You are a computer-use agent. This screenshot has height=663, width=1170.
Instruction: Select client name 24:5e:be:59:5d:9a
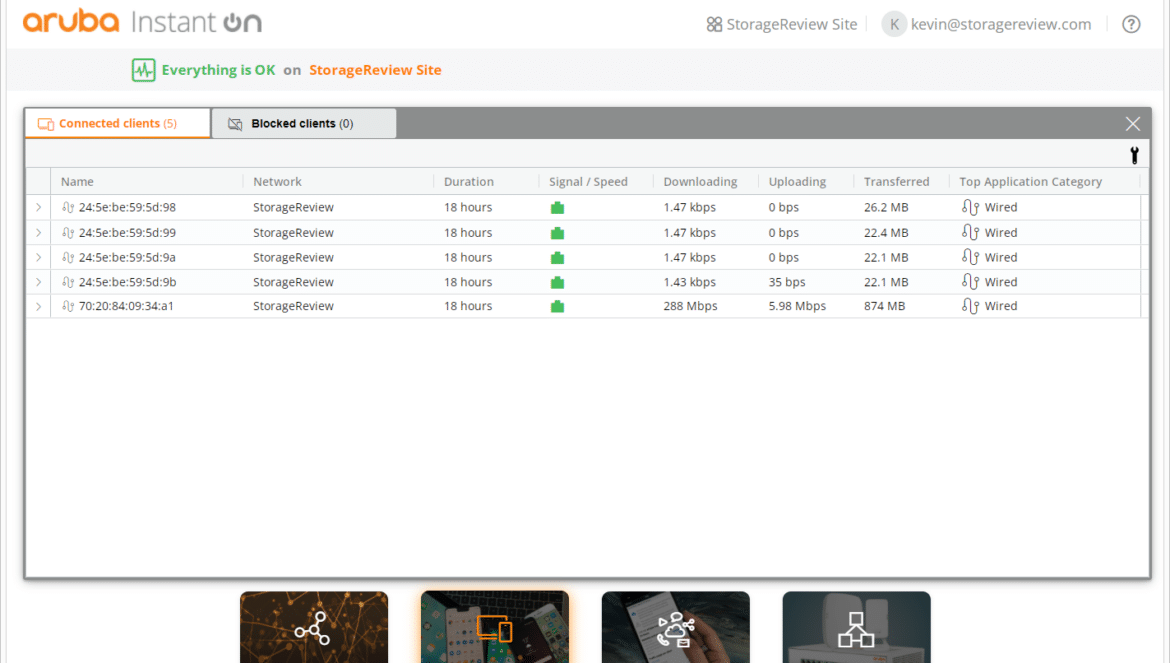(128, 257)
